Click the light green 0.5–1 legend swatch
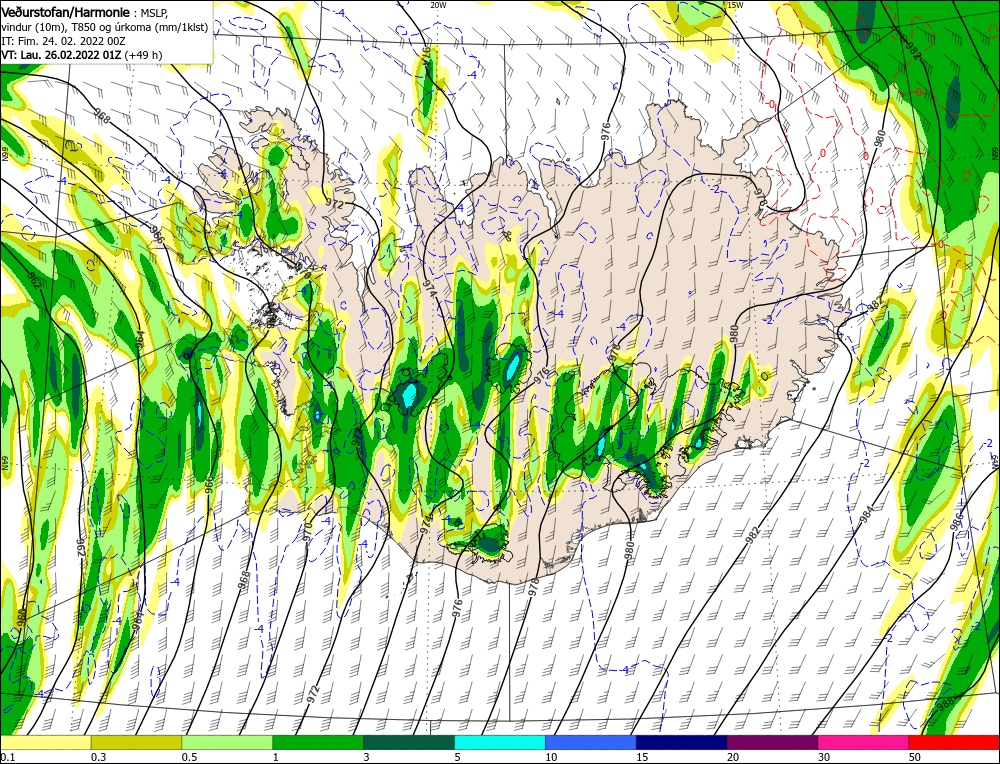This screenshot has height=764, width=1000. (227, 742)
